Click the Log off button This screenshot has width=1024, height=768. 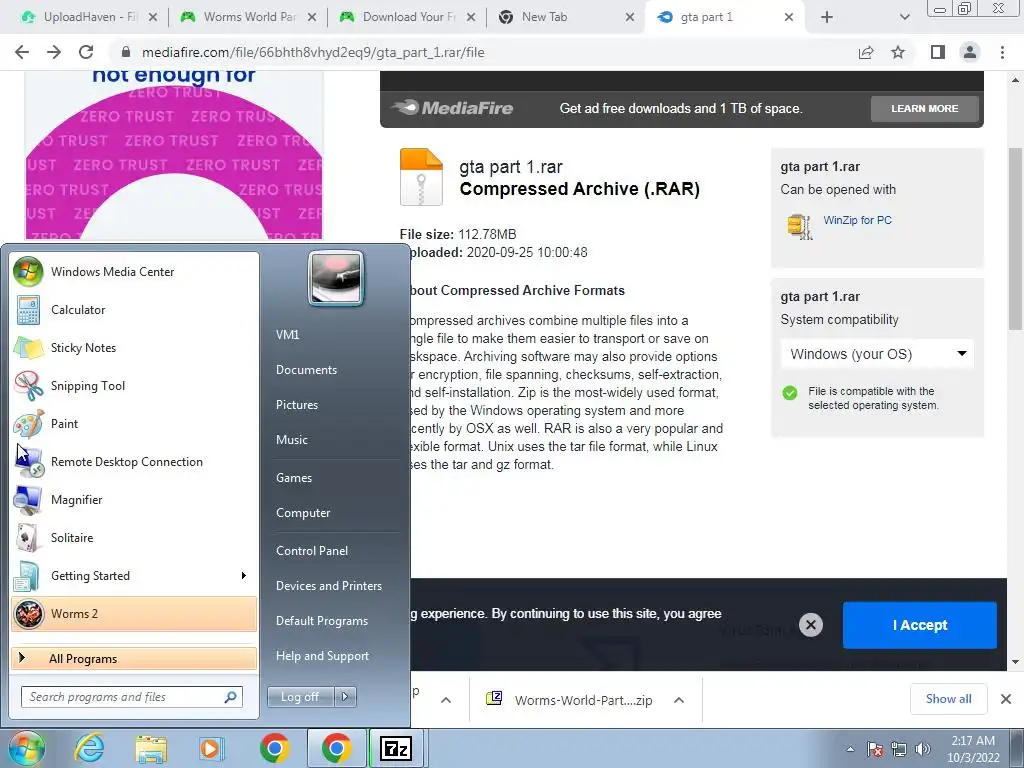pyautogui.click(x=300, y=697)
